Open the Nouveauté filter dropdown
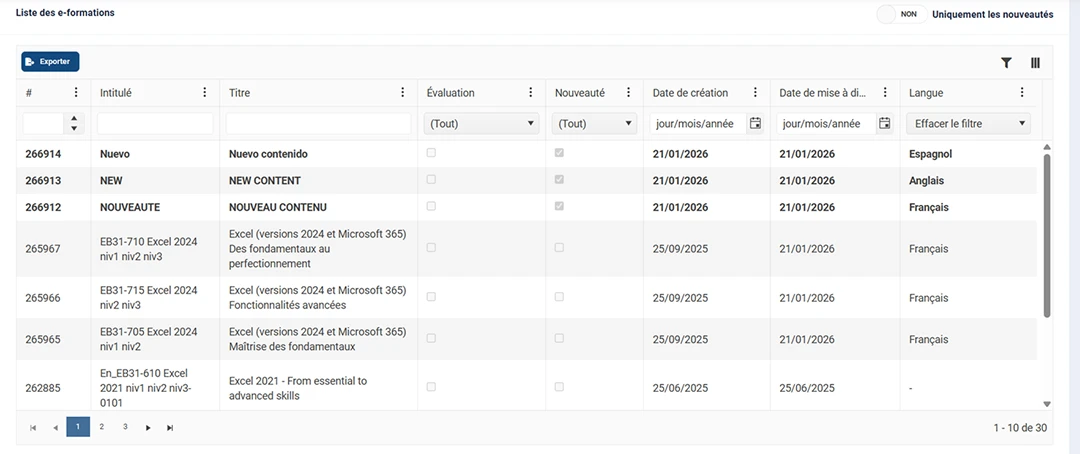 [595, 124]
